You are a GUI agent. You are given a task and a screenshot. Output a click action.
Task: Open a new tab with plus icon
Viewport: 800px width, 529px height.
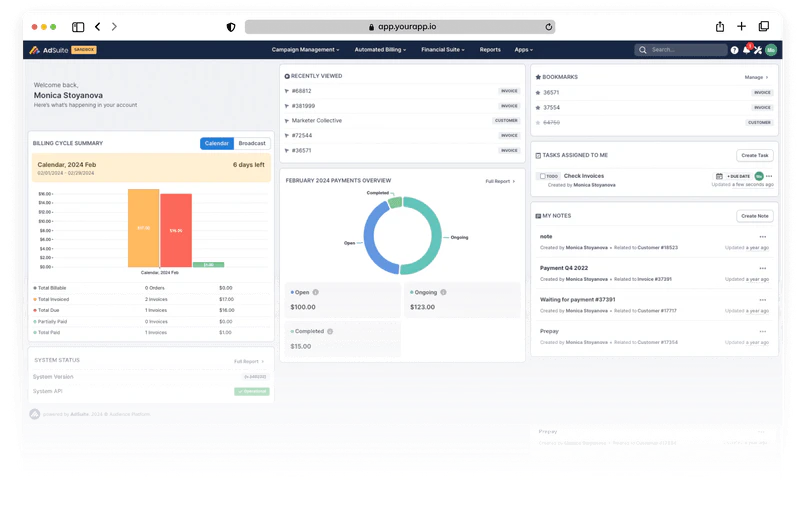(741, 27)
